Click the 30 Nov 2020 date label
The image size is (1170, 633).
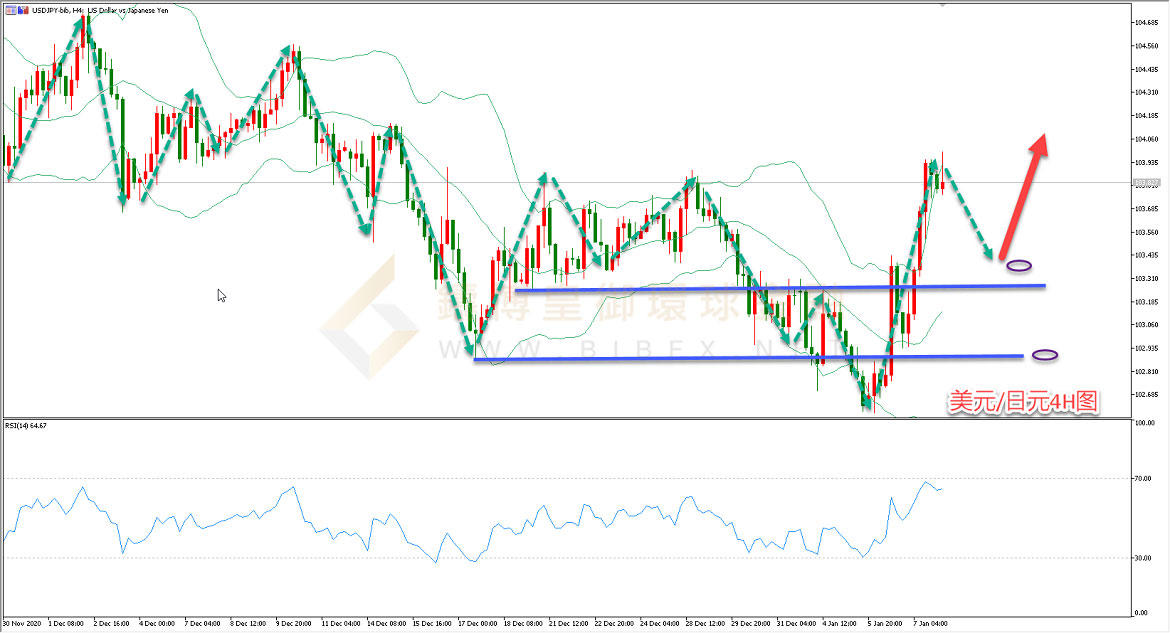(x=23, y=624)
